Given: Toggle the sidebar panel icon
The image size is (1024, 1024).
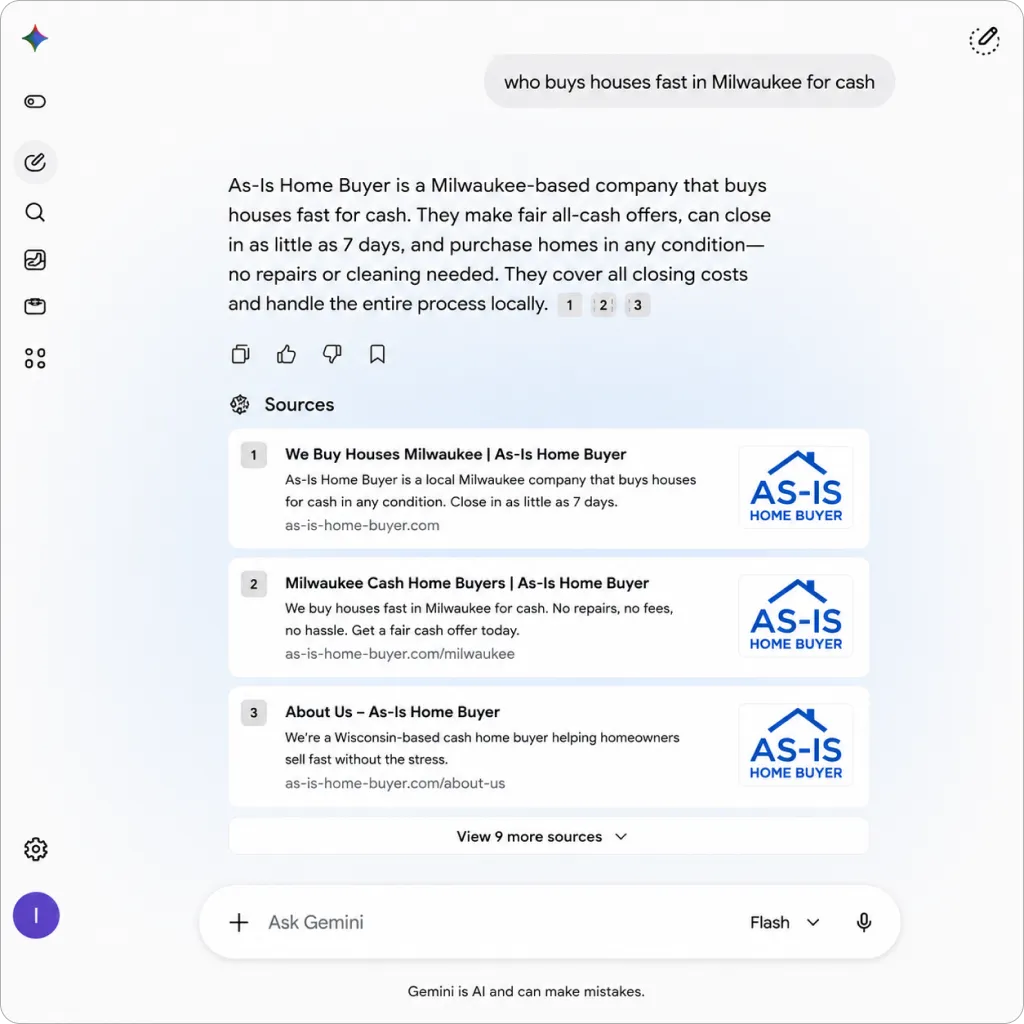Looking at the screenshot, I should (x=35, y=101).
